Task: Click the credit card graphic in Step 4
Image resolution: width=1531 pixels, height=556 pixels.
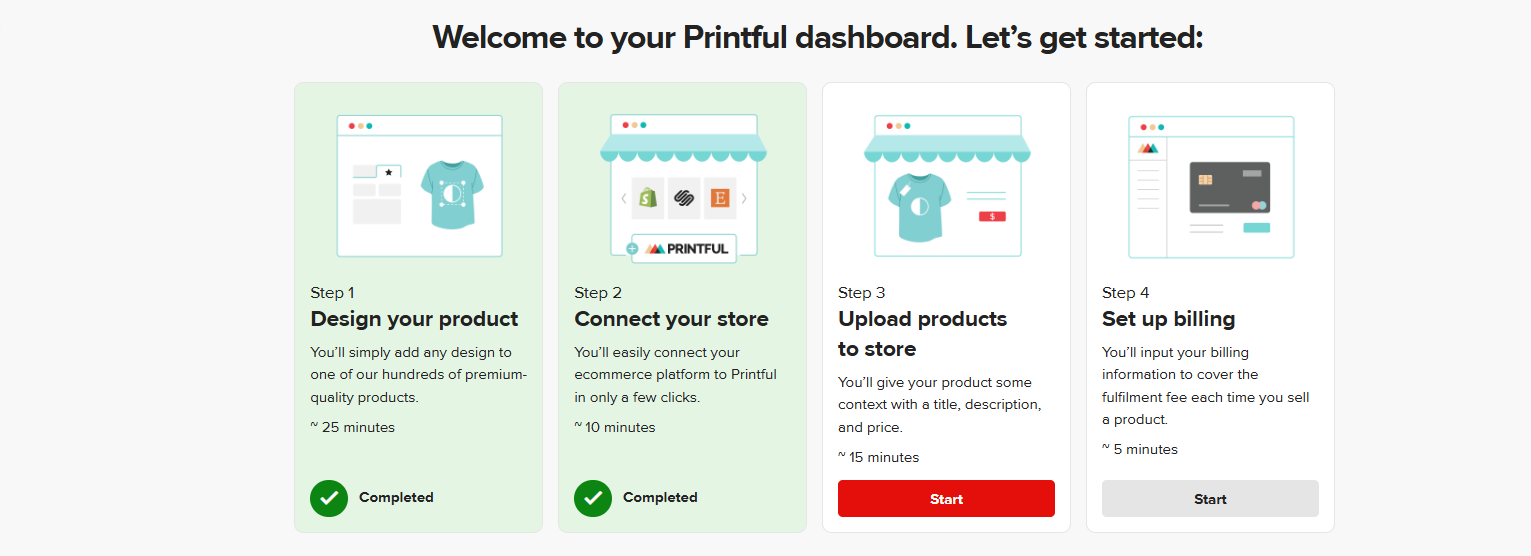Action: coord(1229,187)
